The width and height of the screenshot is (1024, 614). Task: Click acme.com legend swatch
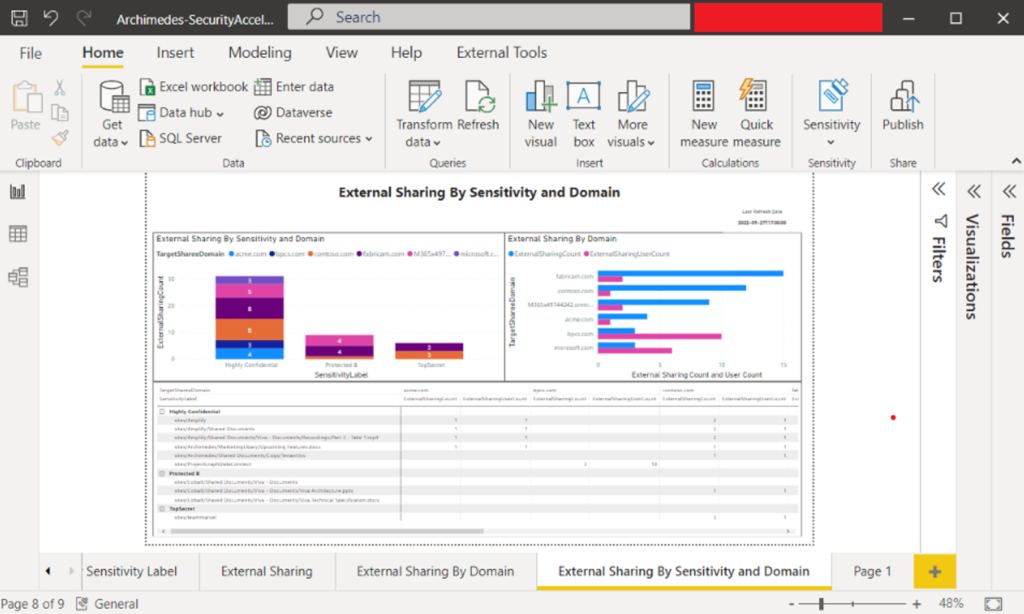click(x=231, y=254)
